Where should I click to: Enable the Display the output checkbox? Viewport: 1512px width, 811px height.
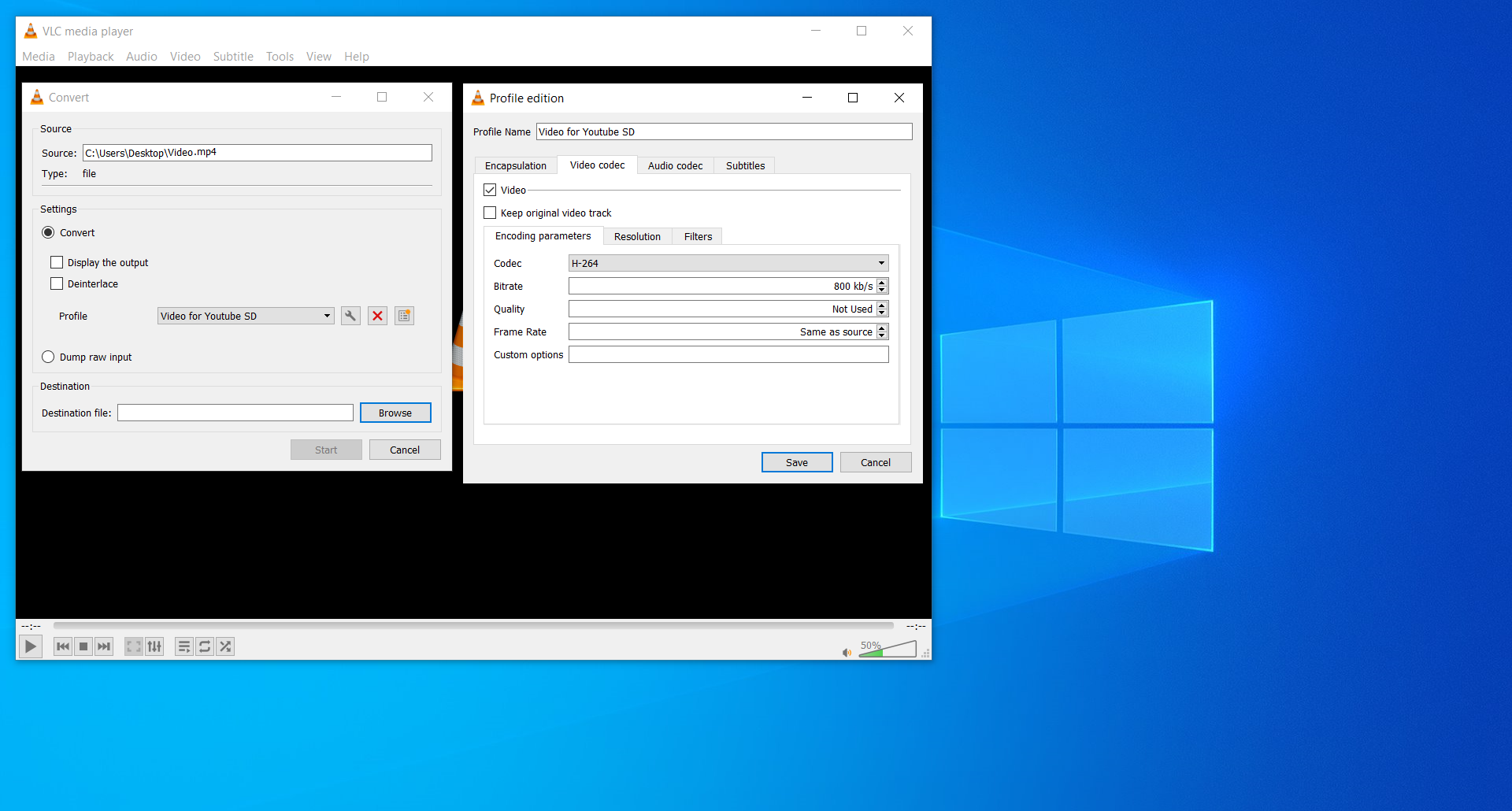tap(57, 262)
